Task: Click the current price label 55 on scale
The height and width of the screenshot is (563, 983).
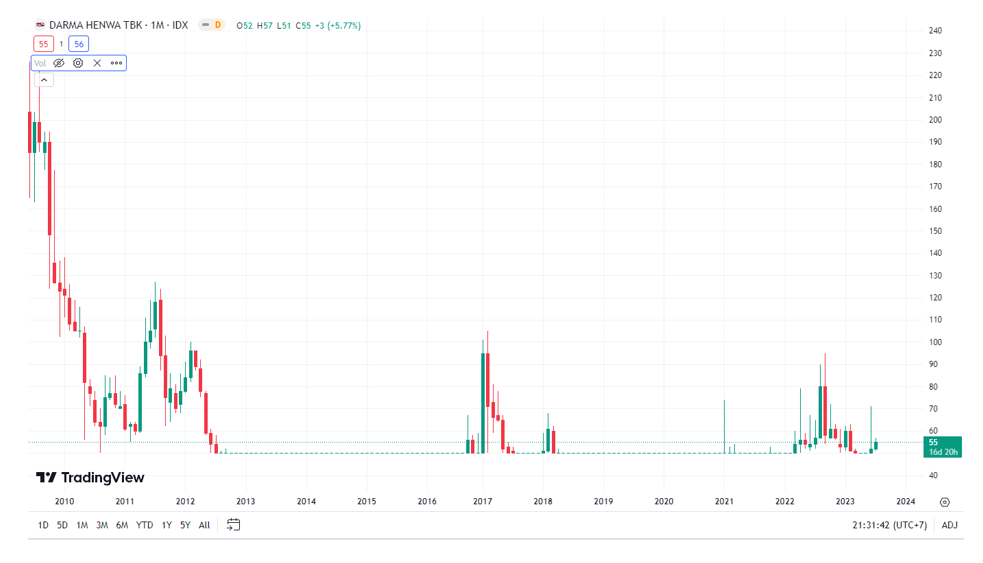Action: click(x=942, y=446)
